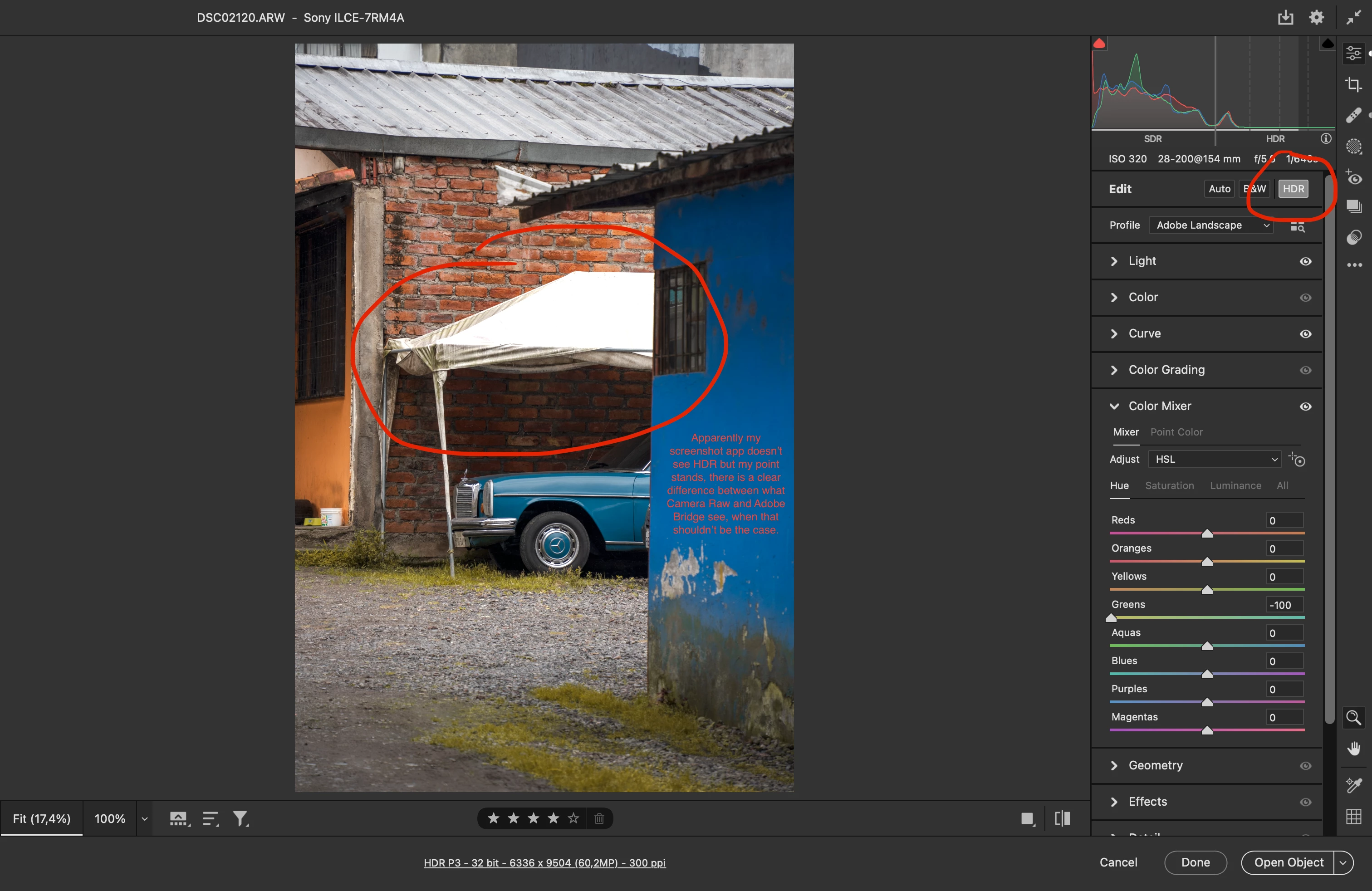The height and width of the screenshot is (891, 1372).
Task: Open Camera Raw settings gear
Action: [1316, 17]
